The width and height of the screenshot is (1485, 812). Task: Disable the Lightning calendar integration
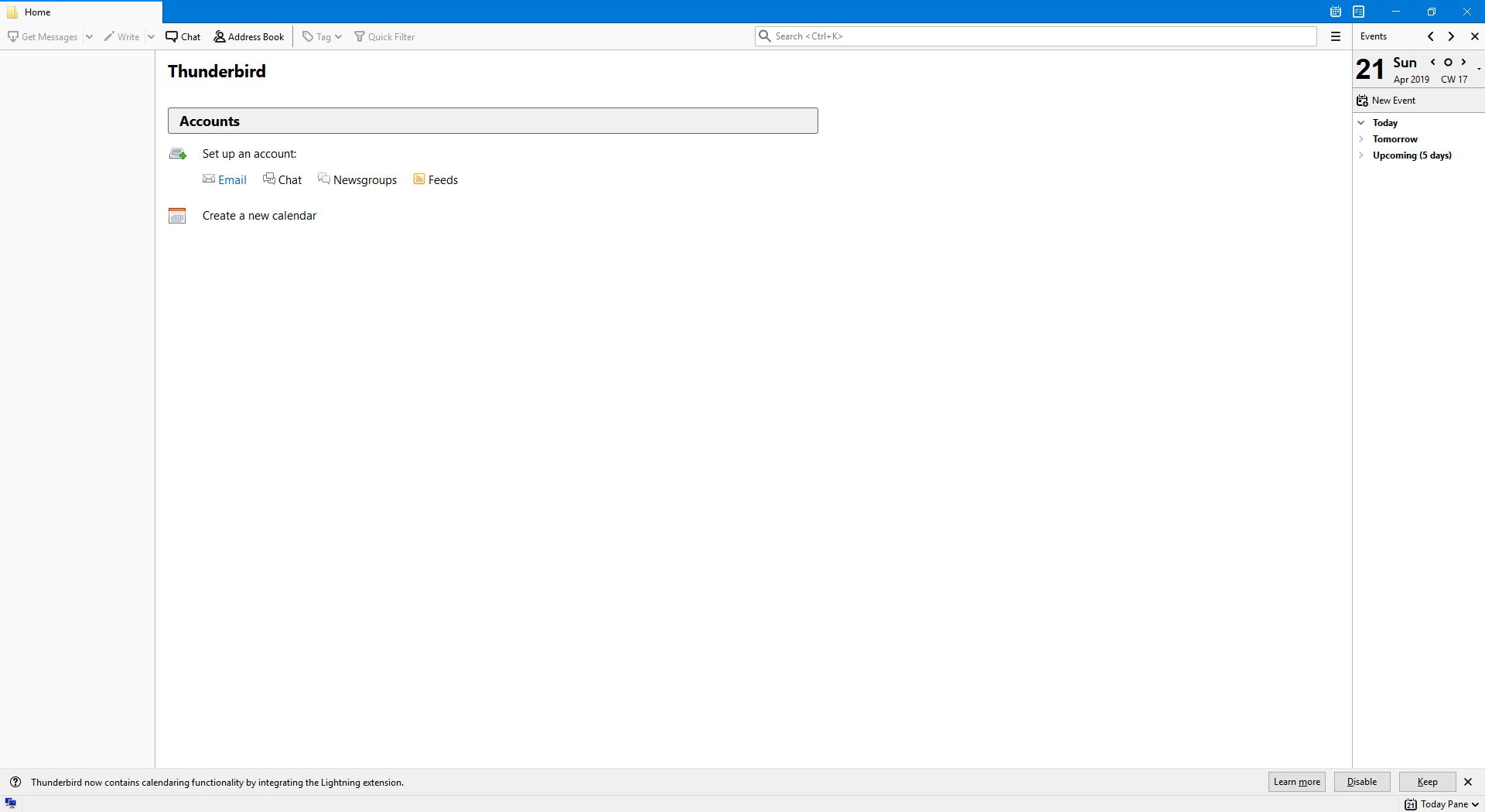pyautogui.click(x=1361, y=782)
